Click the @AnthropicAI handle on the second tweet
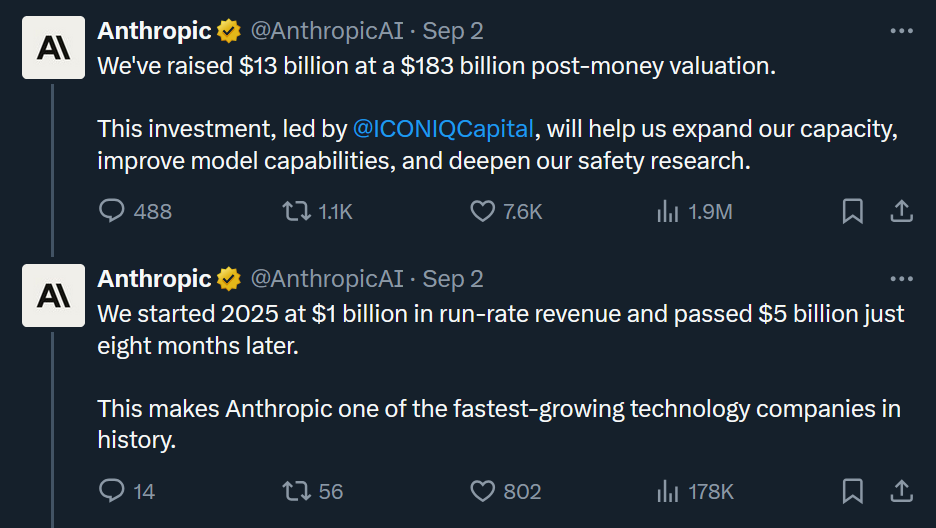The height and width of the screenshot is (528, 936). (x=326, y=279)
